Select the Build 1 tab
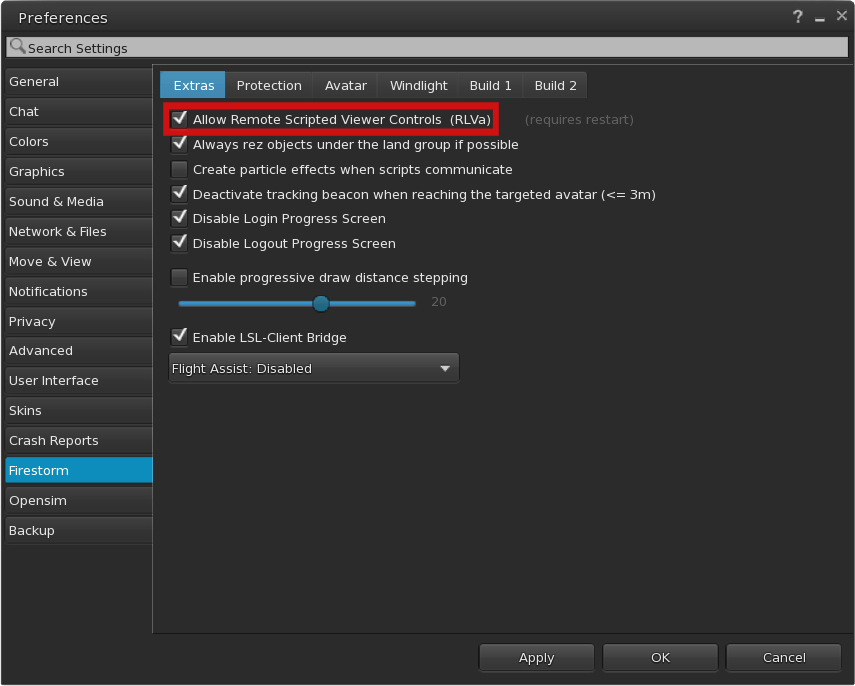This screenshot has height=686, width=855. (x=490, y=85)
